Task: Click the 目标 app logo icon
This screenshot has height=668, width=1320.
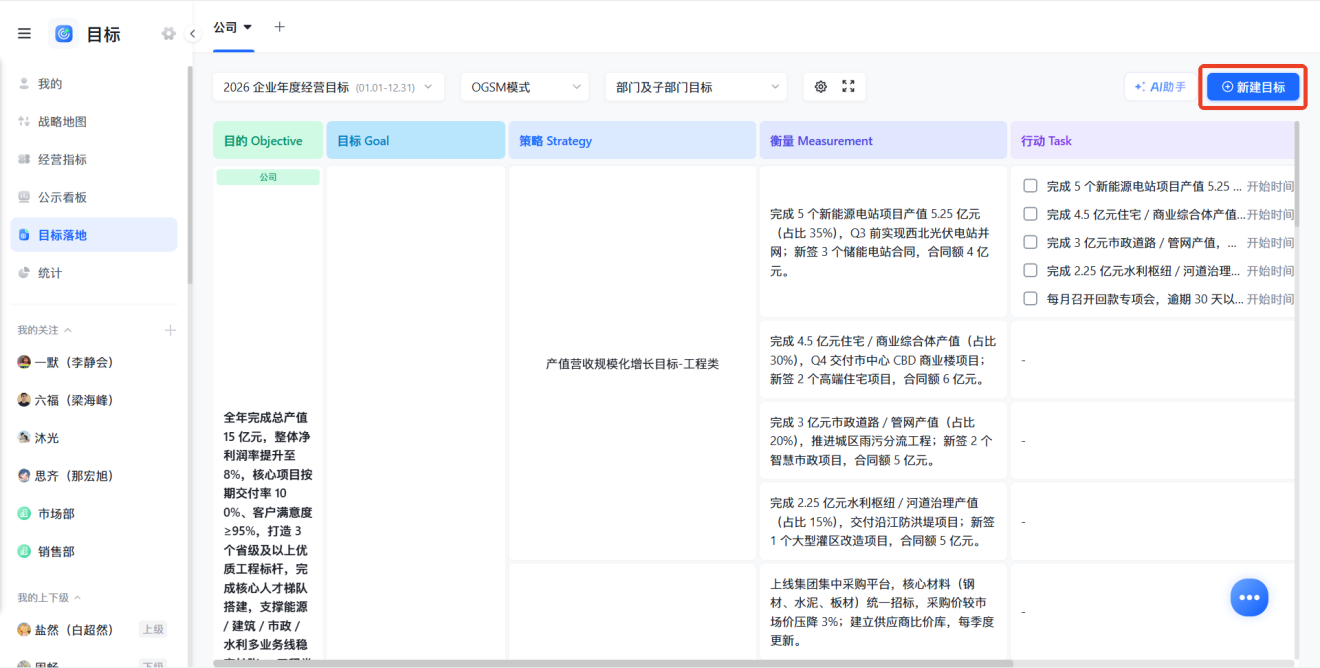Action: [64, 34]
